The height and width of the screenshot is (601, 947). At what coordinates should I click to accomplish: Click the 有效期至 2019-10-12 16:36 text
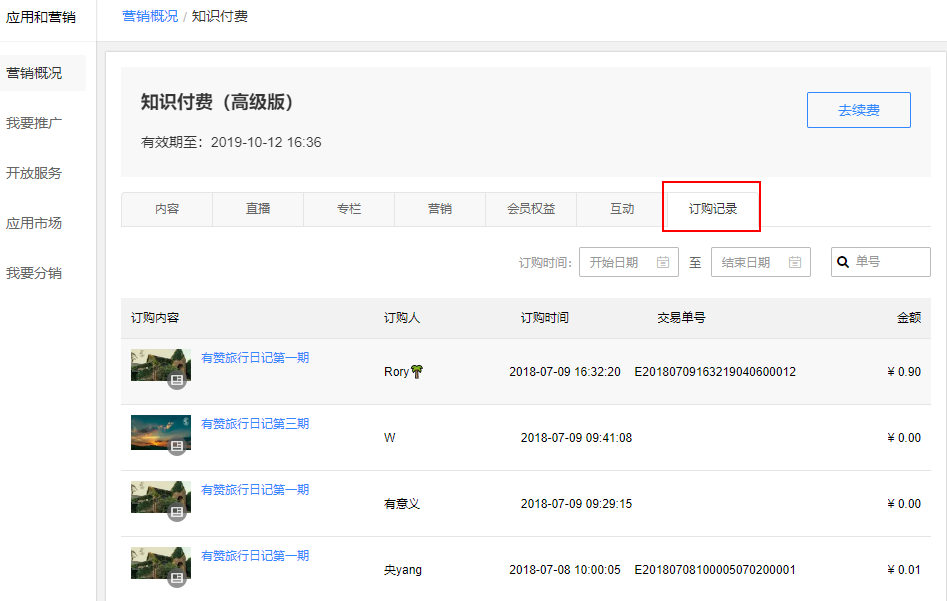point(231,143)
